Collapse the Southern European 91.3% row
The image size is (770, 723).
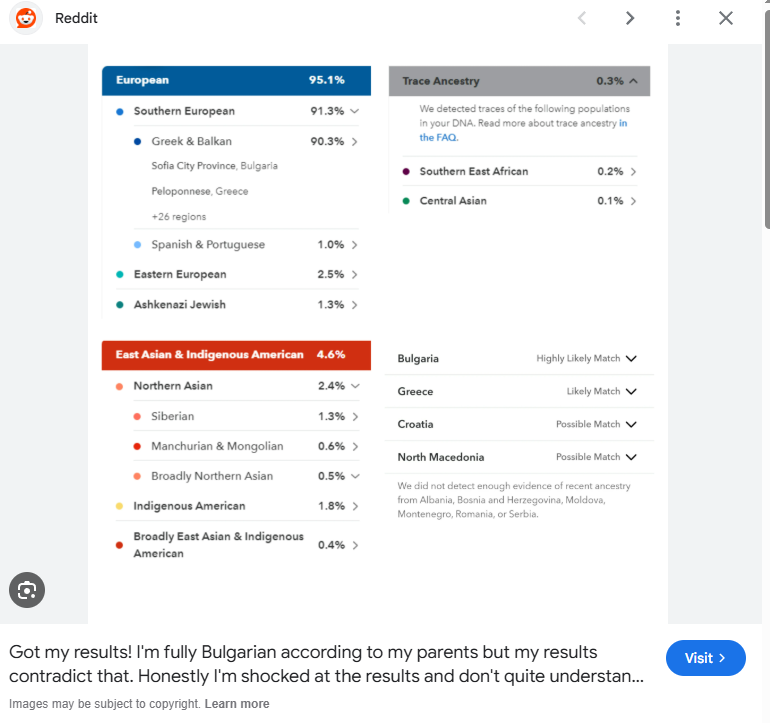(x=354, y=111)
